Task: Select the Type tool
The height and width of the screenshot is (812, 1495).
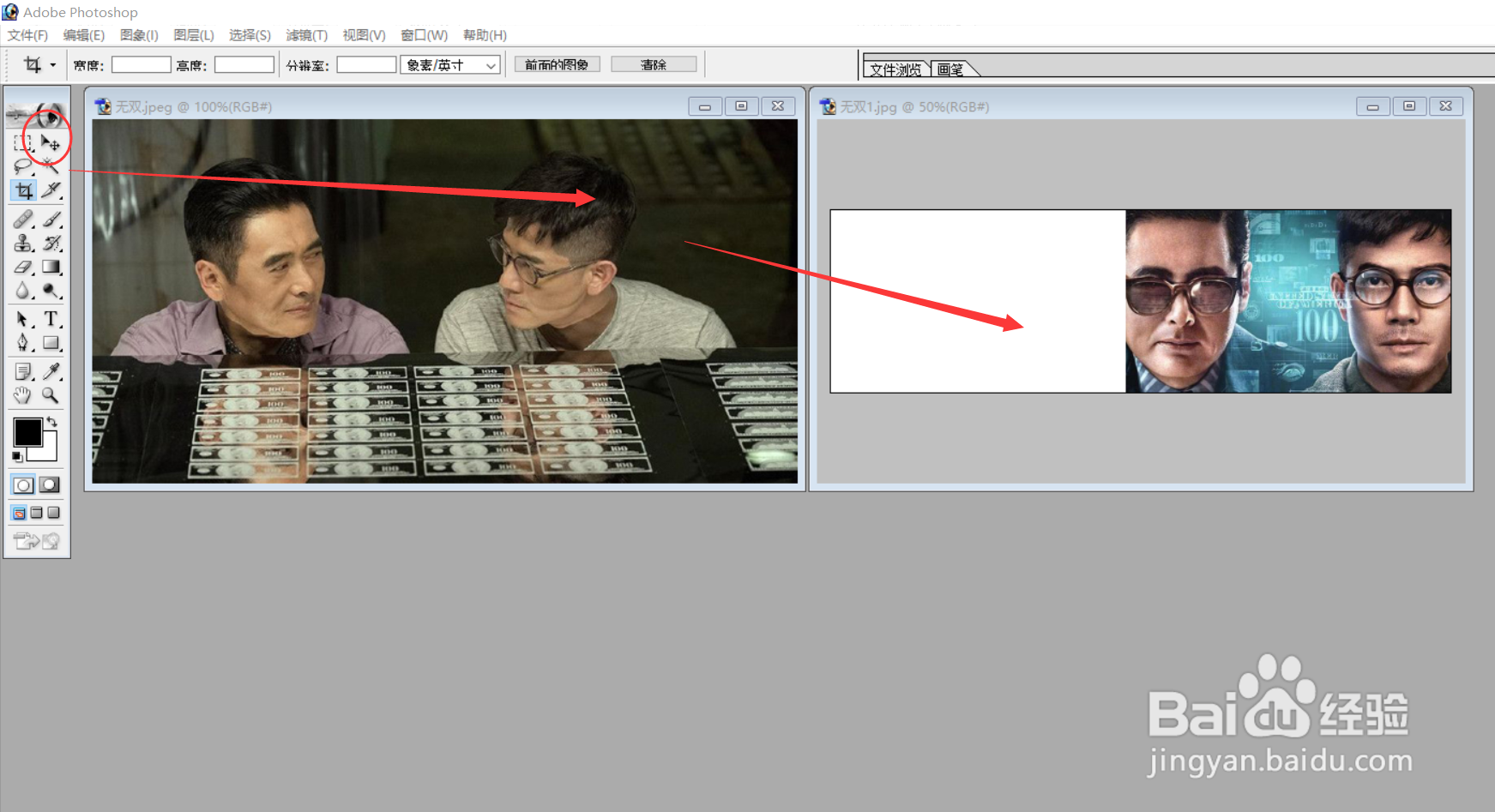Action: (51, 319)
